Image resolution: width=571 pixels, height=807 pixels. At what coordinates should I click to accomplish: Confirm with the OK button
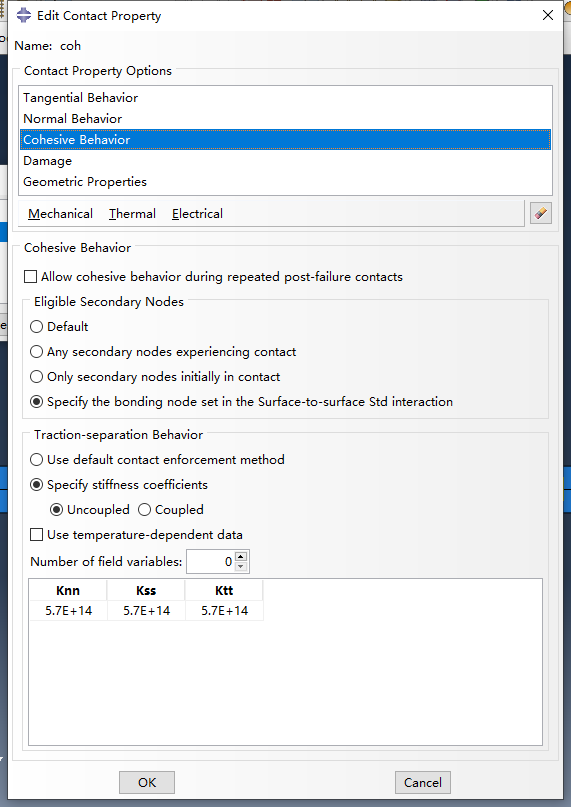coord(147,782)
